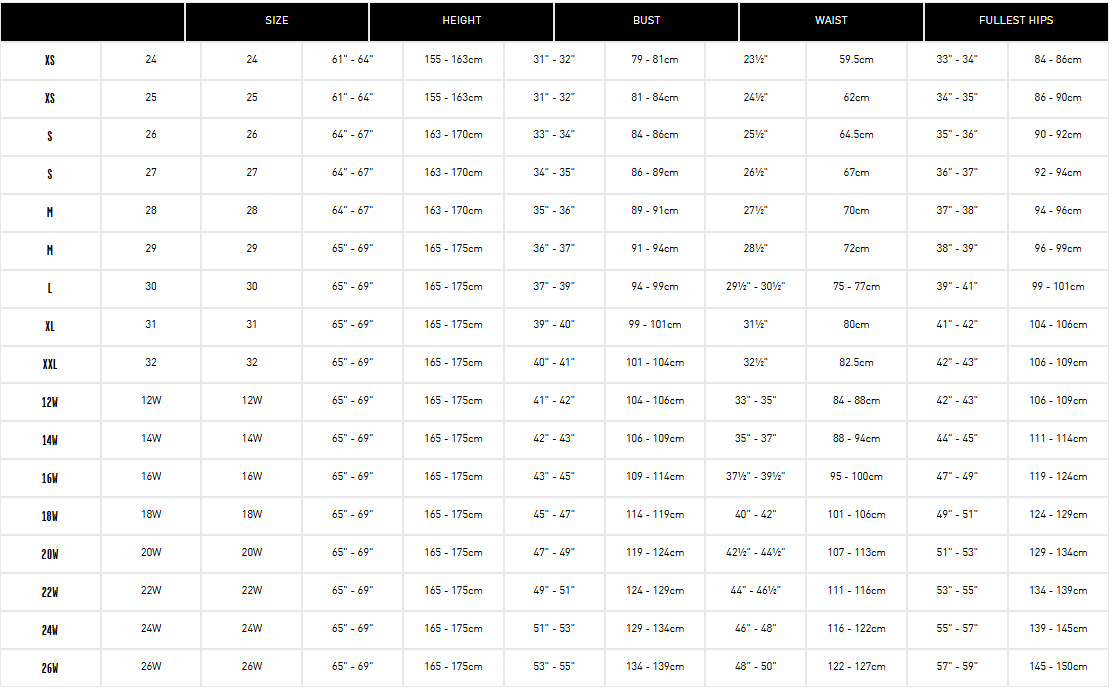
Task: Select the 29½" - 30½" waist cell
Action: [755, 286]
